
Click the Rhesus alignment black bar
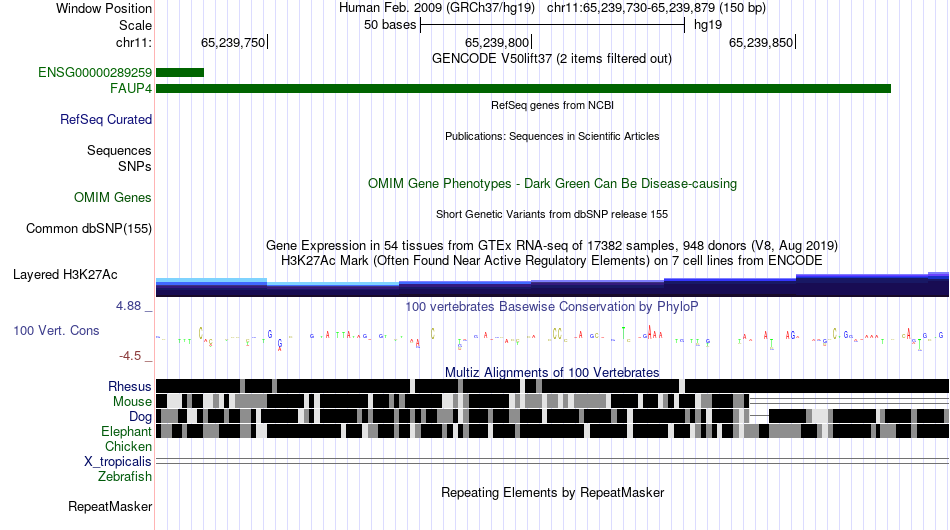(x=553, y=386)
